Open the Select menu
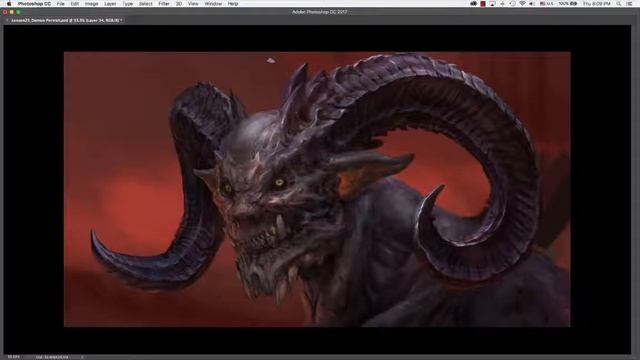The height and width of the screenshot is (360, 640). point(146,4)
